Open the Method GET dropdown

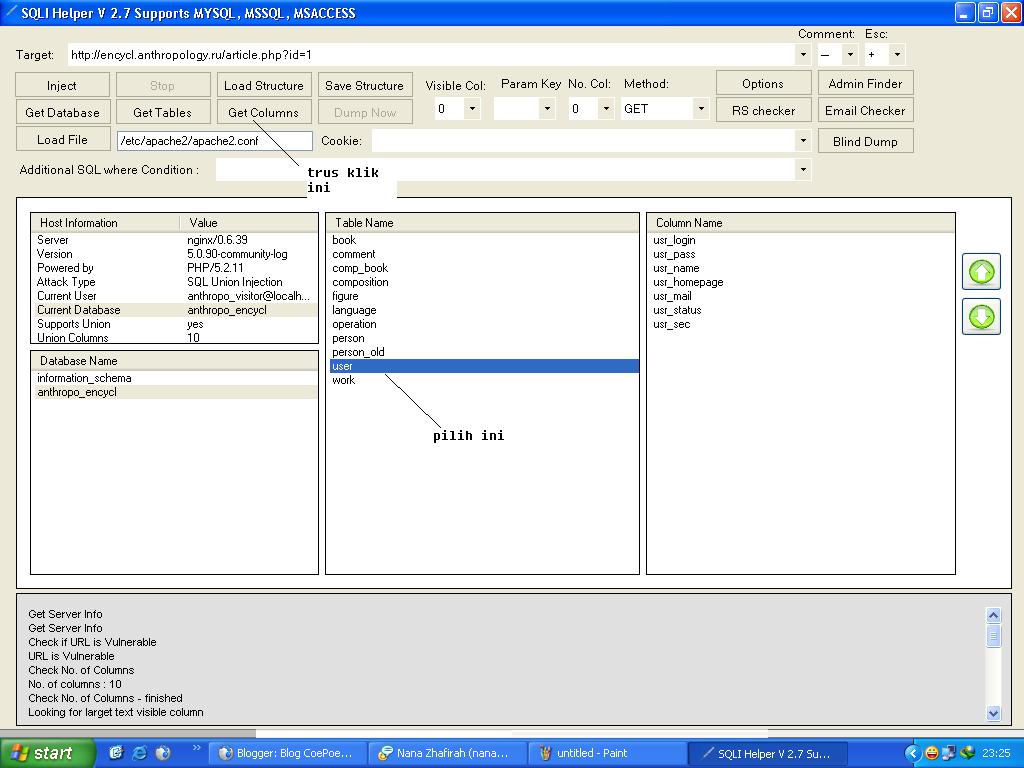coord(701,108)
